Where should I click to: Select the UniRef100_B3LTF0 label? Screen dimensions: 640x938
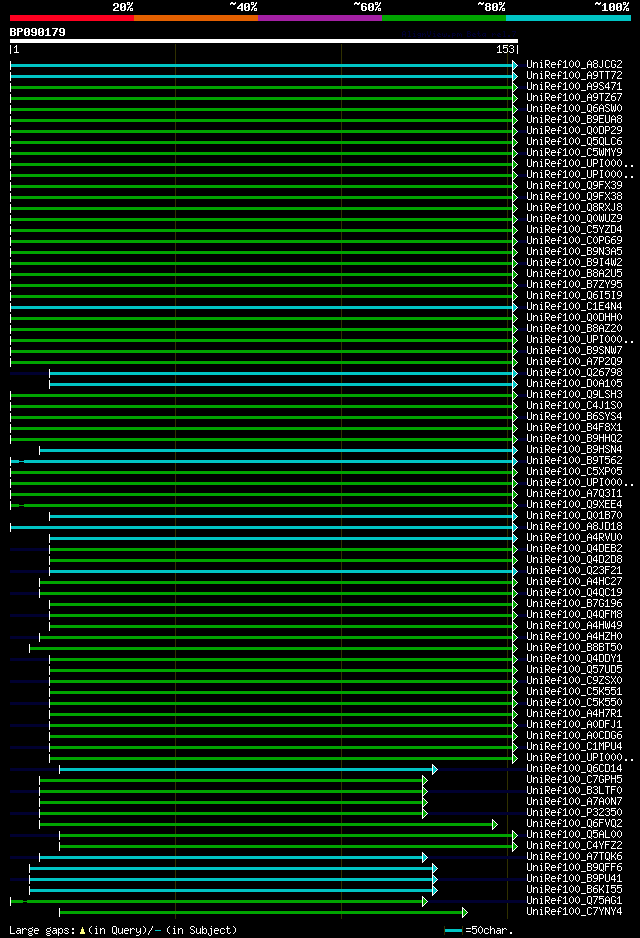574,791
